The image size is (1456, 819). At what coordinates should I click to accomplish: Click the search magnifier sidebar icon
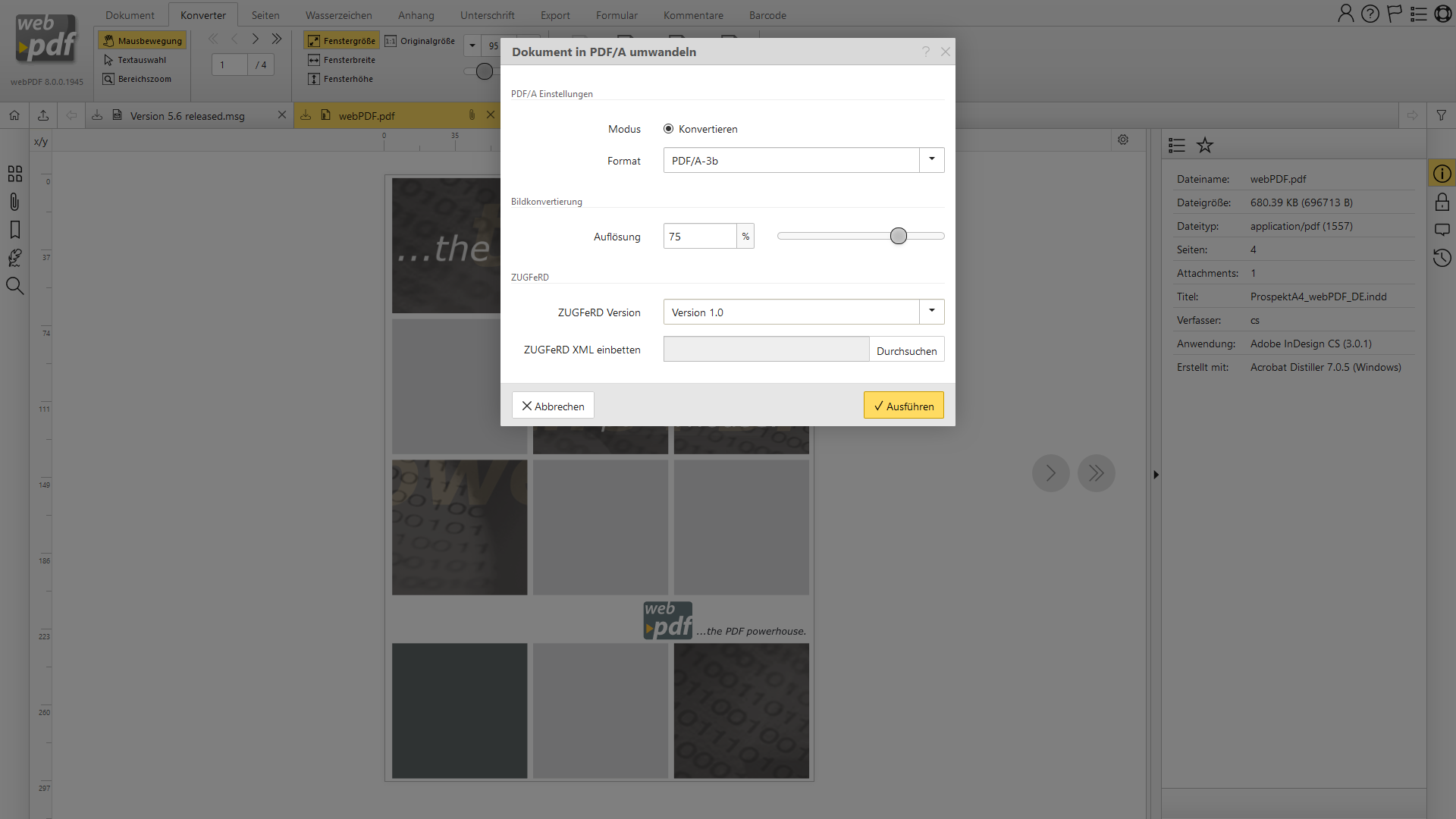14,286
